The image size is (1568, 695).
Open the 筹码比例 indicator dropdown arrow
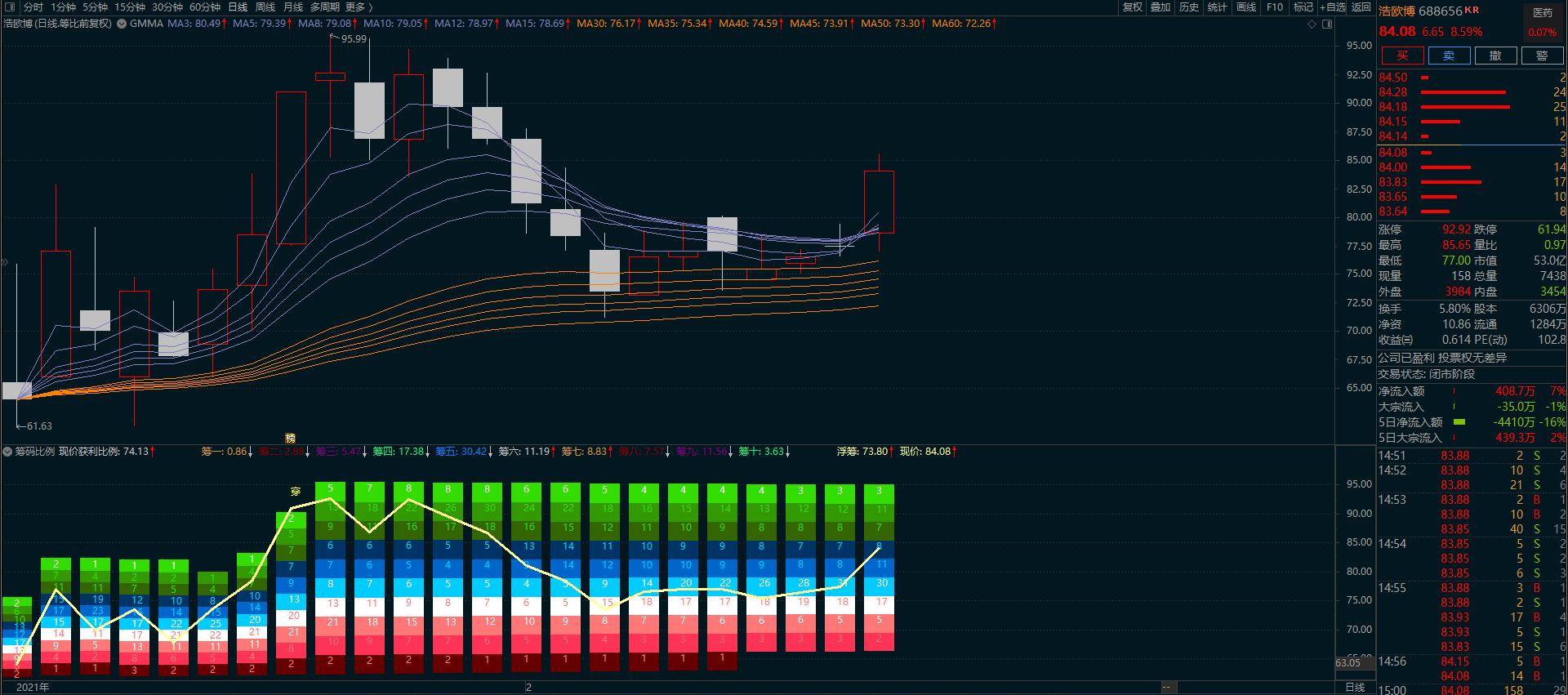point(7,452)
